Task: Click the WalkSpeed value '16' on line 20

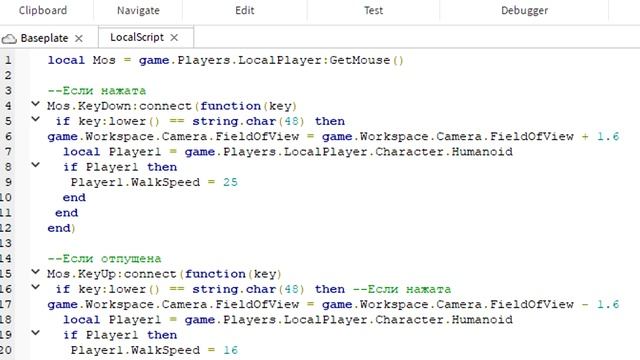Action: (230, 350)
